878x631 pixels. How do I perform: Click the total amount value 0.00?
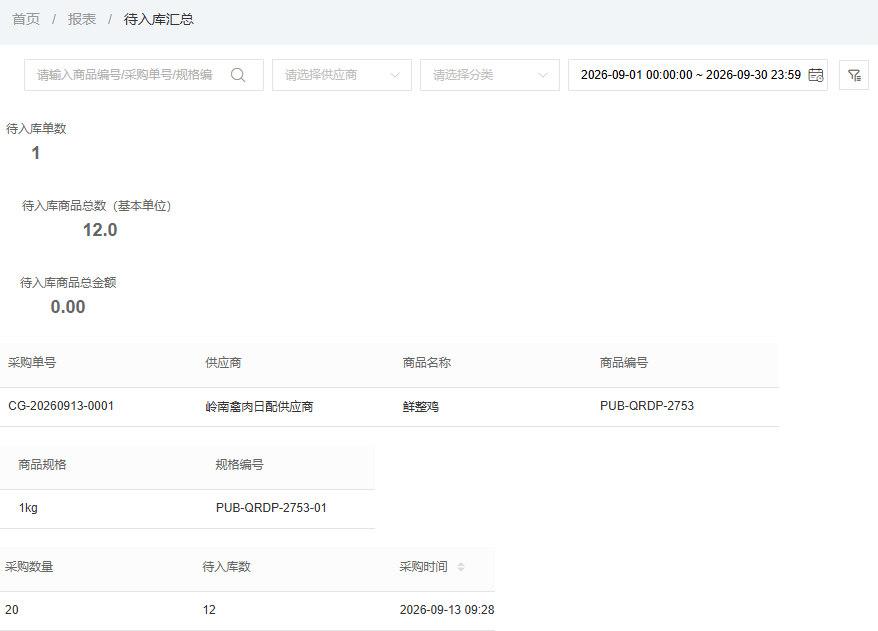pos(68,307)
